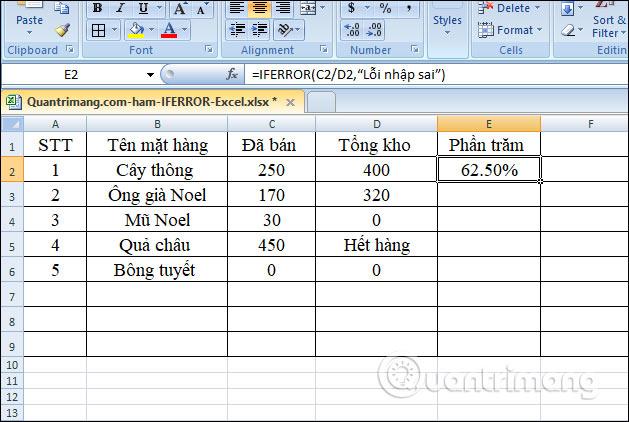629x422 pixels.
Task: Toggle Bold formatting
Action: pyautogui.click(x=97, y=8)
